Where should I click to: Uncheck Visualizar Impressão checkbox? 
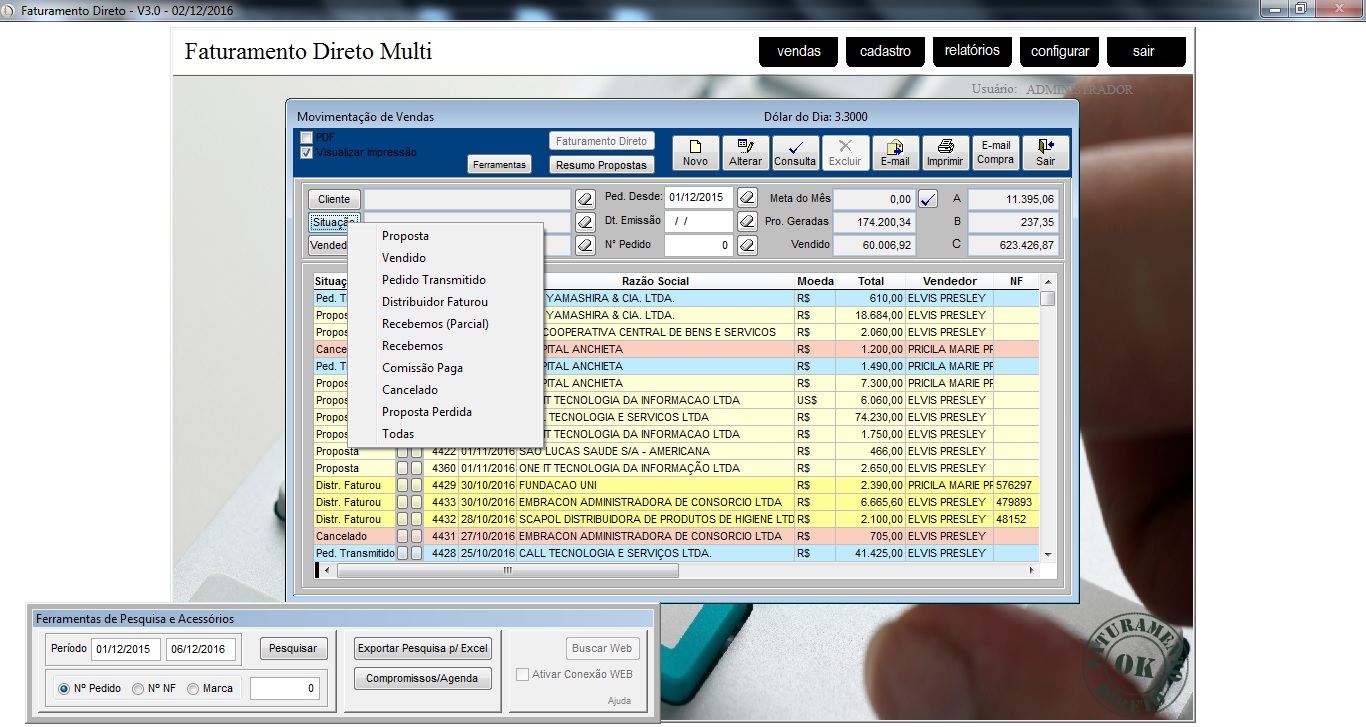pos(307,153)
